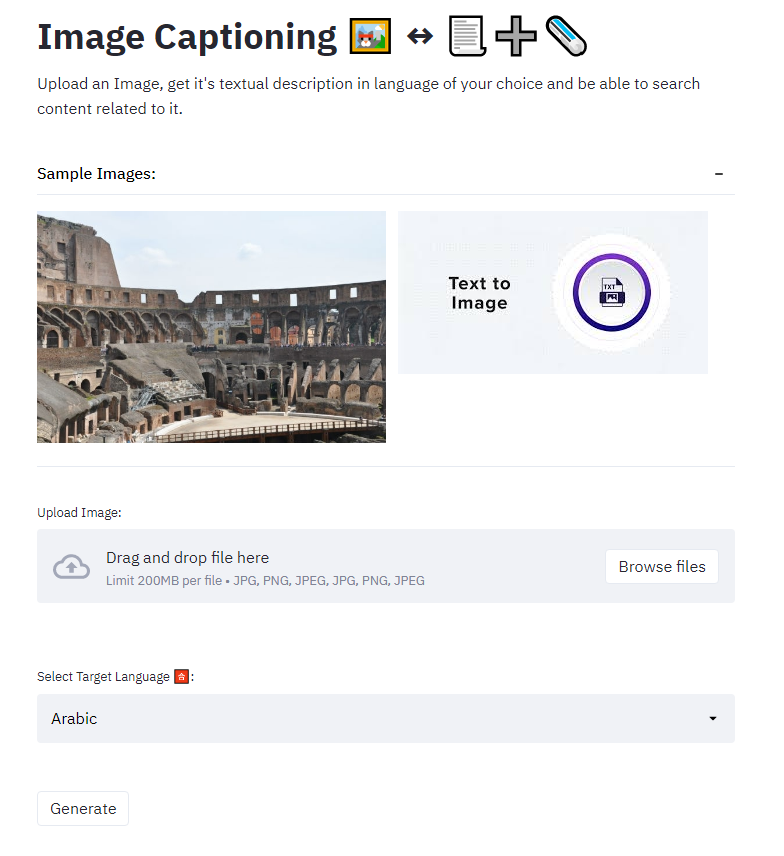Click the scroll document emoji in the title
The image size is (784, 856).
click(x=467, y=37)
